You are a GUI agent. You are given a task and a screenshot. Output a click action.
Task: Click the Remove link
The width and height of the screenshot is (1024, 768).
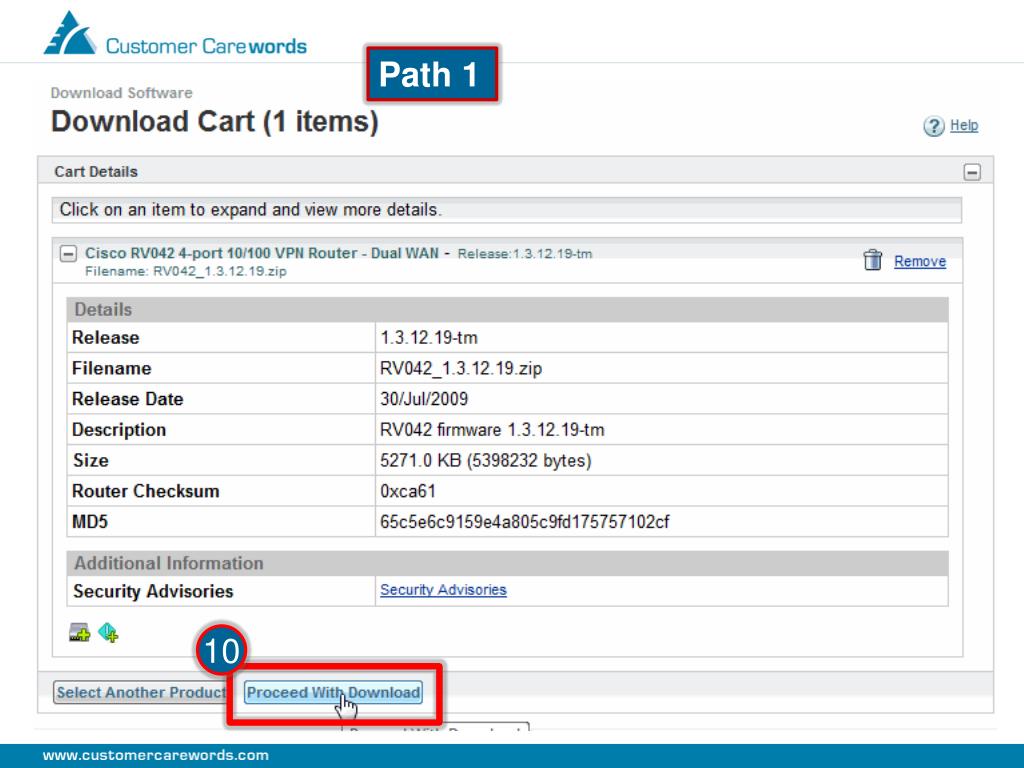920,261
